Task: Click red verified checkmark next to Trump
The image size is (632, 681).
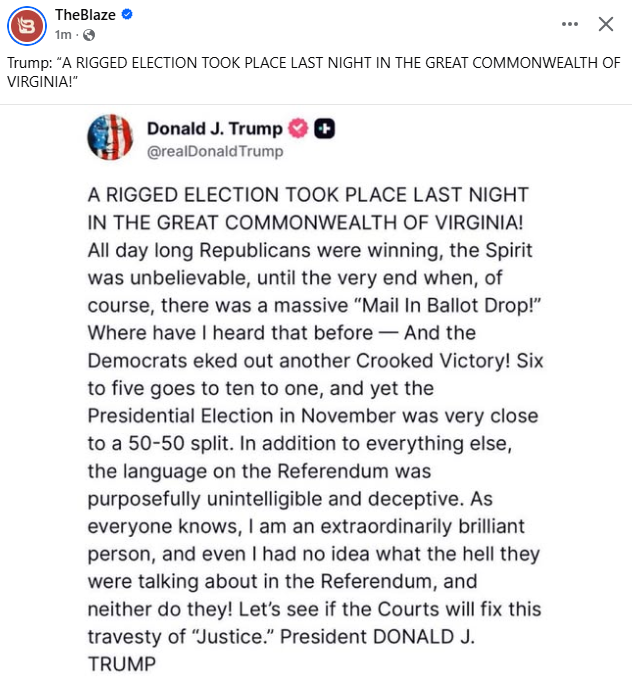Action: [x=297, y=128]
